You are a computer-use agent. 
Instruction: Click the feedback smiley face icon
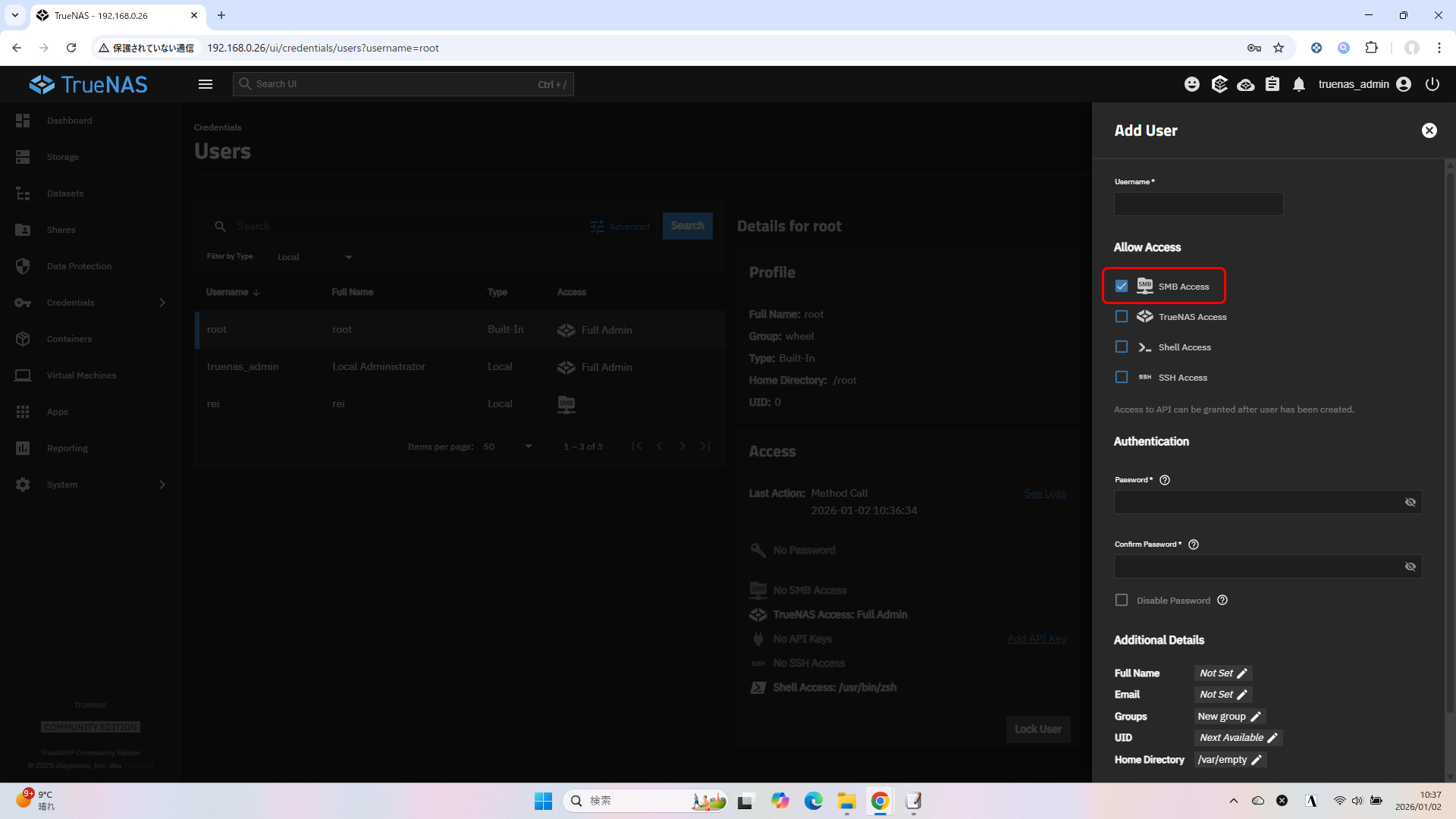(x=1192, y=84)
